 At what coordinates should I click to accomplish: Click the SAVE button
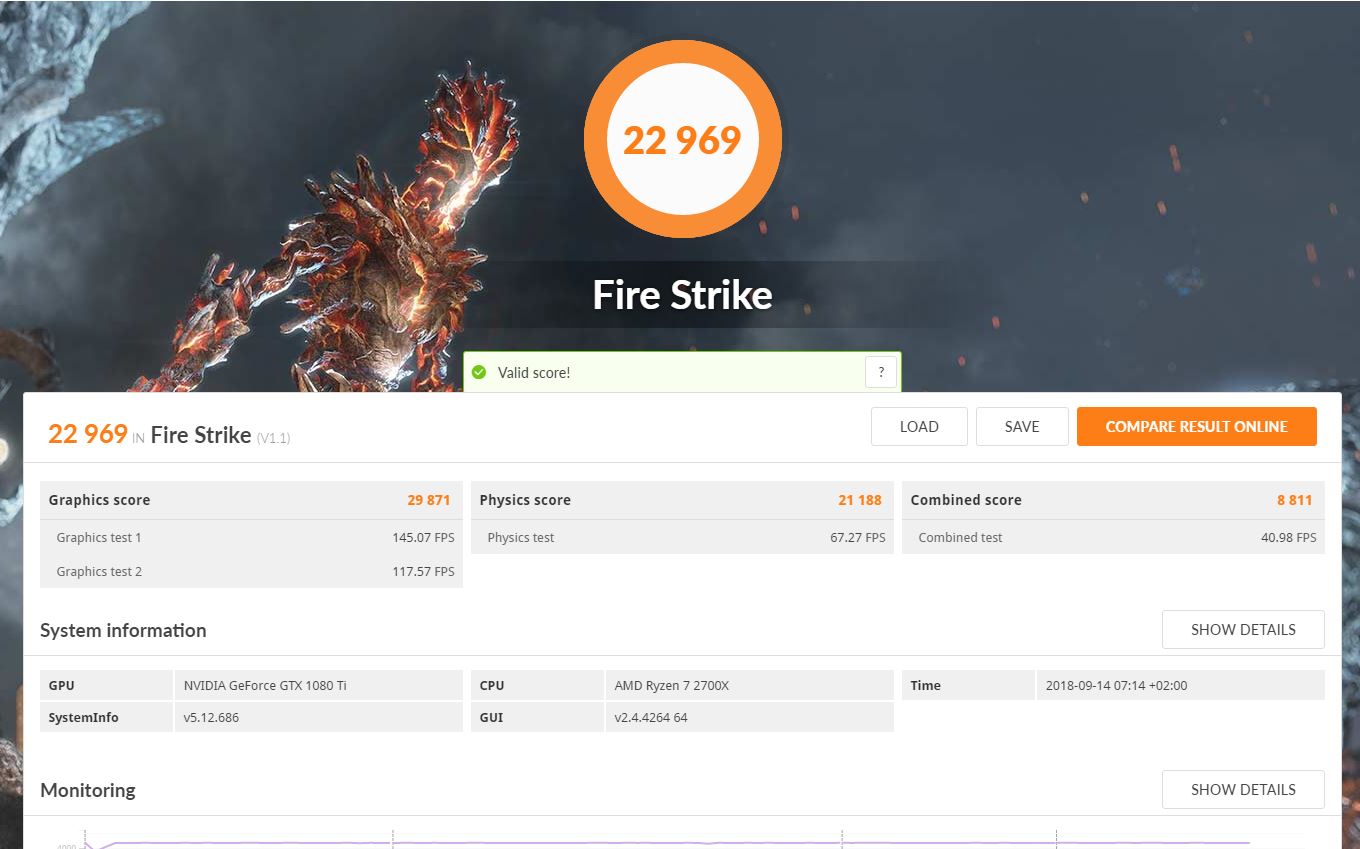click(1022, 426)
